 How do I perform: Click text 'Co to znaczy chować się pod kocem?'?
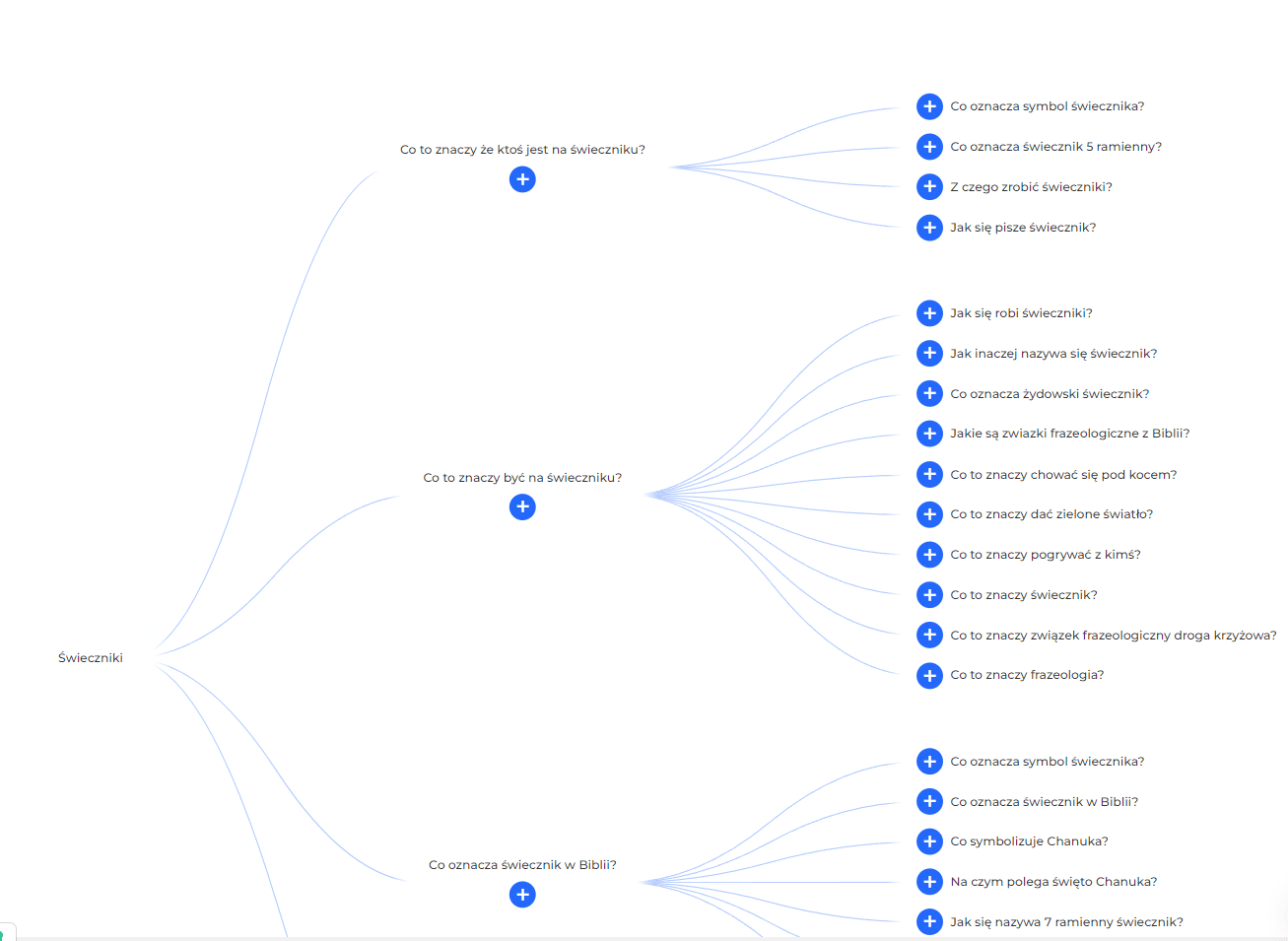point(1063,475)
